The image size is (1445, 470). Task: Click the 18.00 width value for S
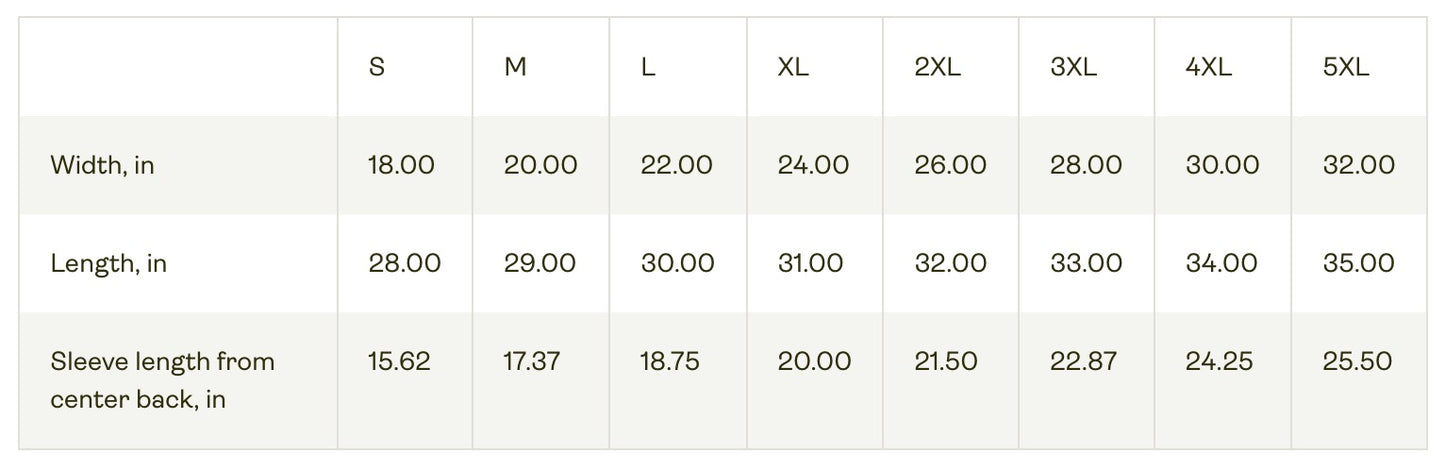click(x=401, y=165)
